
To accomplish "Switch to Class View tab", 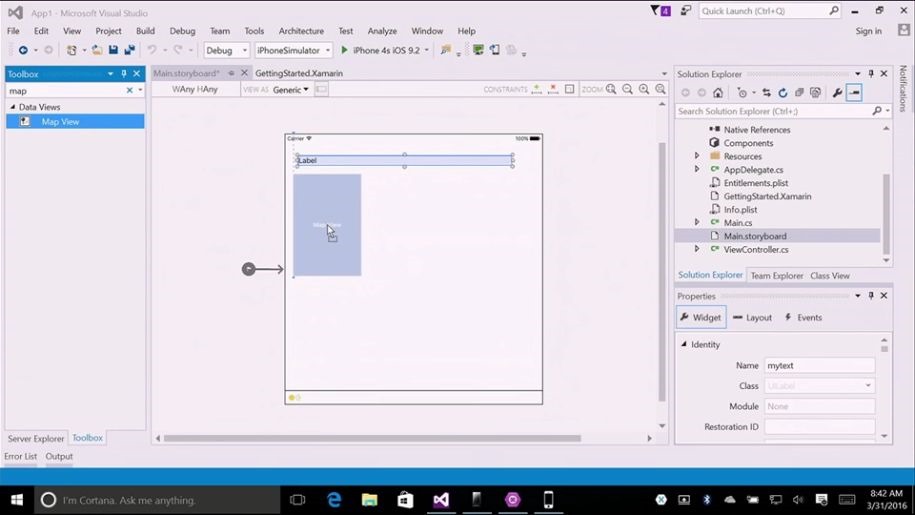I will click(830, 275).
